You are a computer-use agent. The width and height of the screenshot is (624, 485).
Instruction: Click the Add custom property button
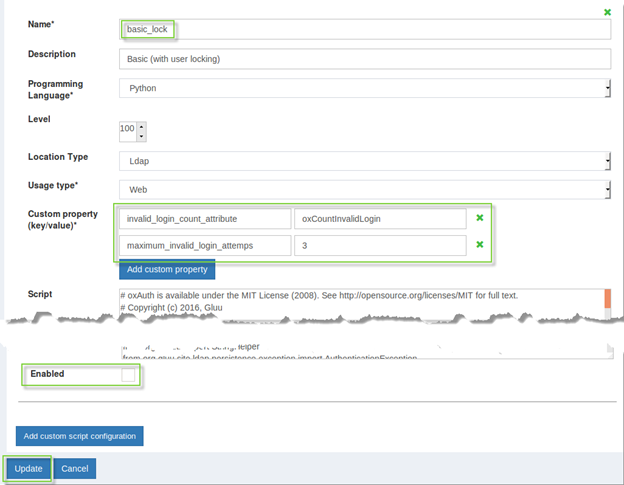[167, 270]
